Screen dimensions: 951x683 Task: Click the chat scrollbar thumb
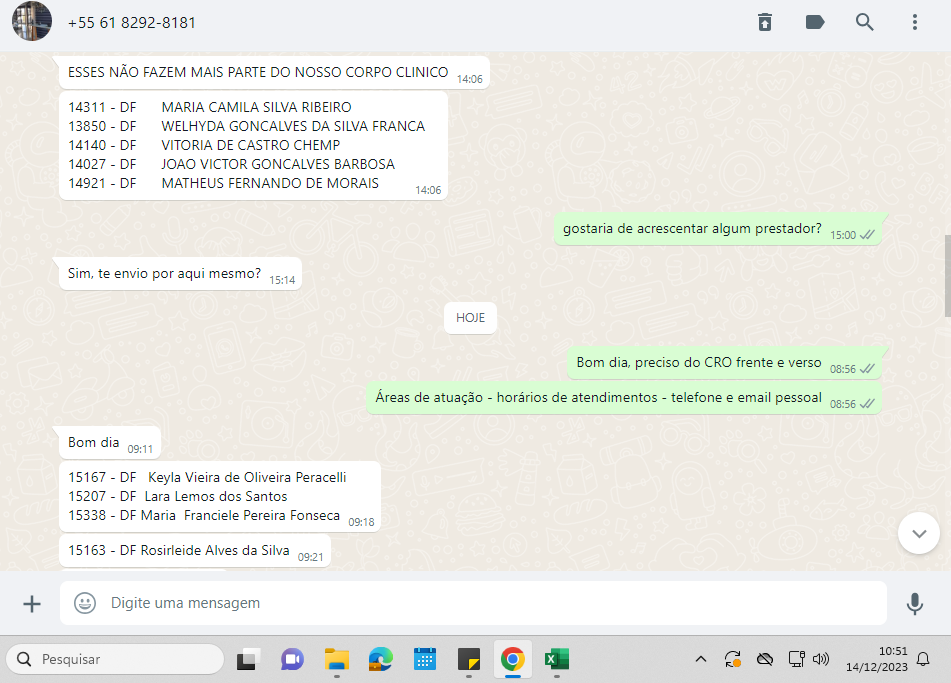pyautogui.click(x=947, y=276)
